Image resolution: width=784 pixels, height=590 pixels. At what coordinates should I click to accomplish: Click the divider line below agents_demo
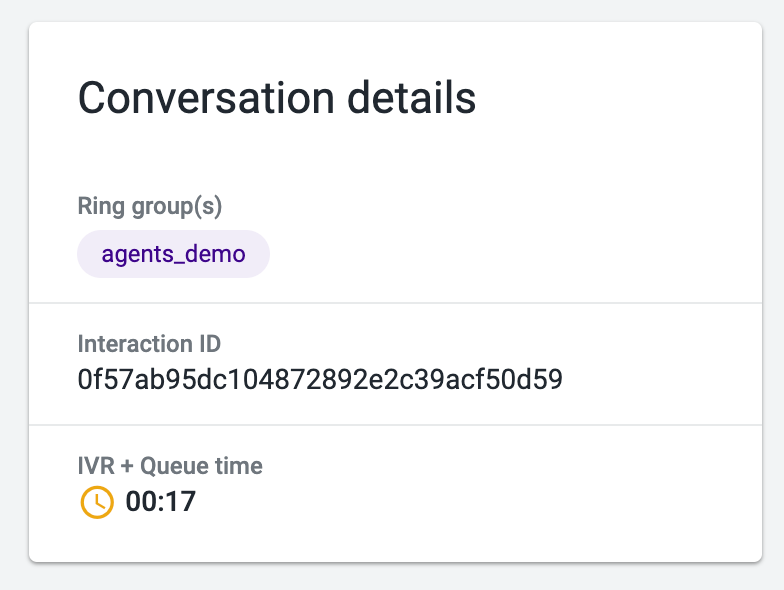(x=396, y=303)
